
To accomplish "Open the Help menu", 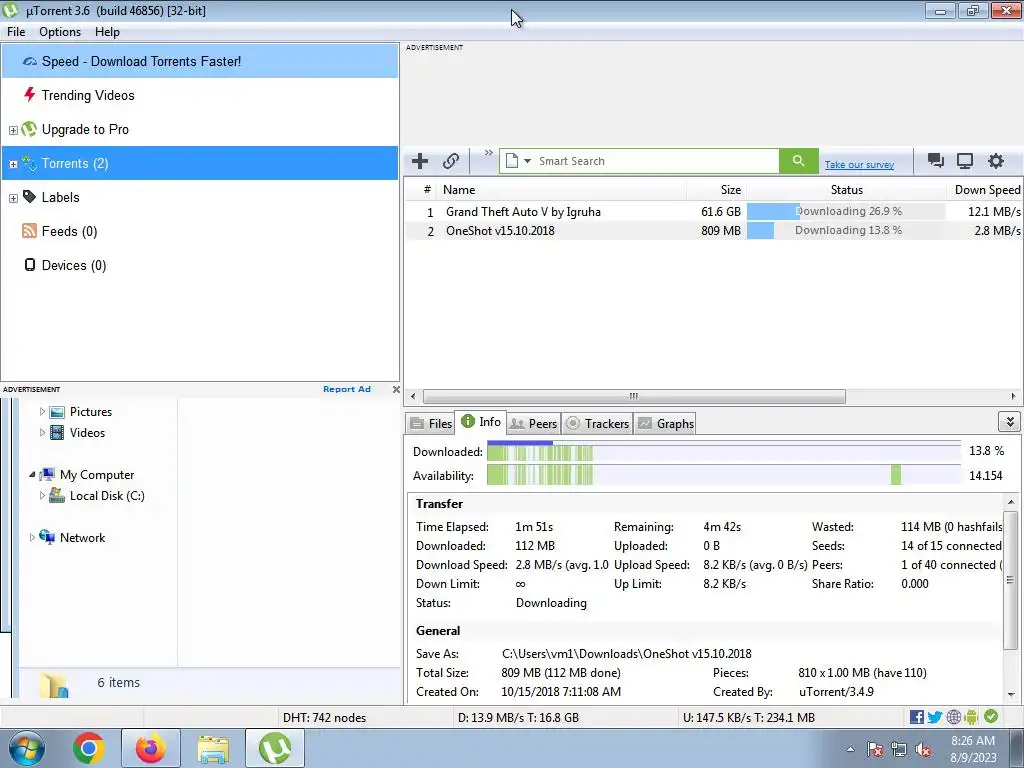I will click(x=107, y=32).
